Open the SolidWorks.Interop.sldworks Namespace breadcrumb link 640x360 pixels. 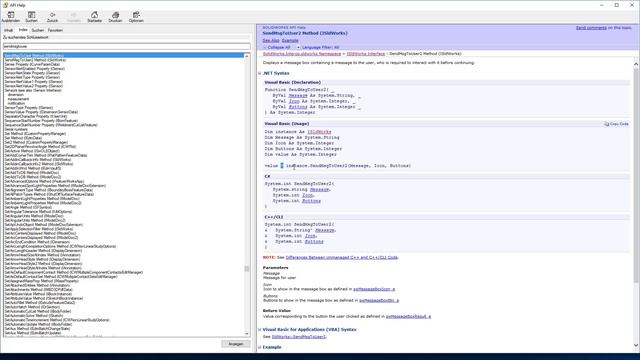coord(302,54)
